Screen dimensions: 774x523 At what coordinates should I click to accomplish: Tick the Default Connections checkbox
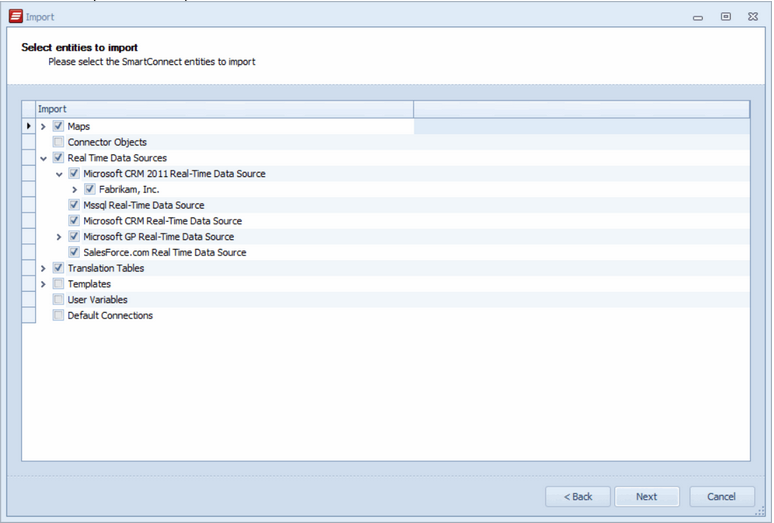click(x=58, y=315)
